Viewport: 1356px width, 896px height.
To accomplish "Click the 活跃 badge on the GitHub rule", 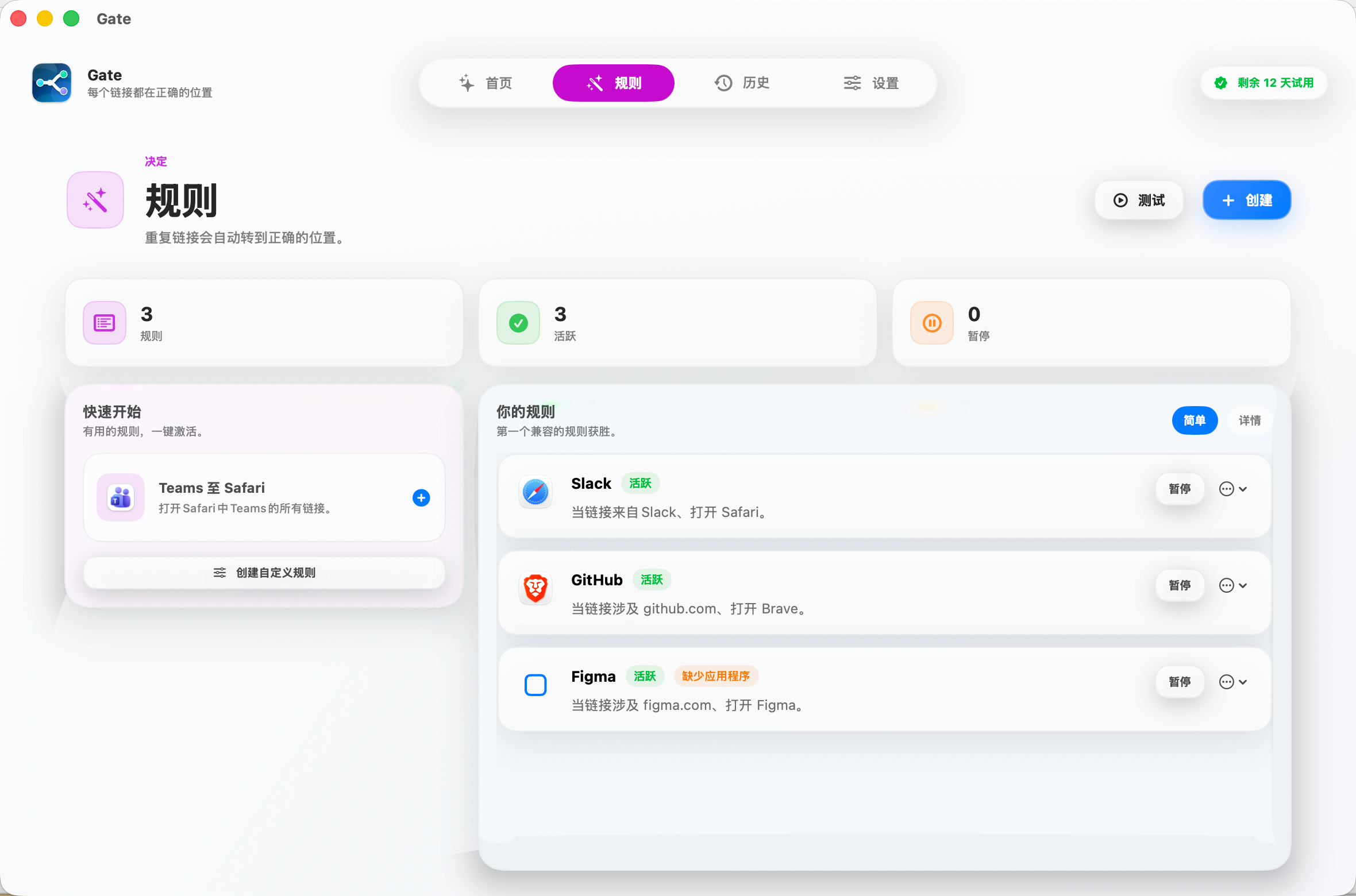I will pos(652,580).
